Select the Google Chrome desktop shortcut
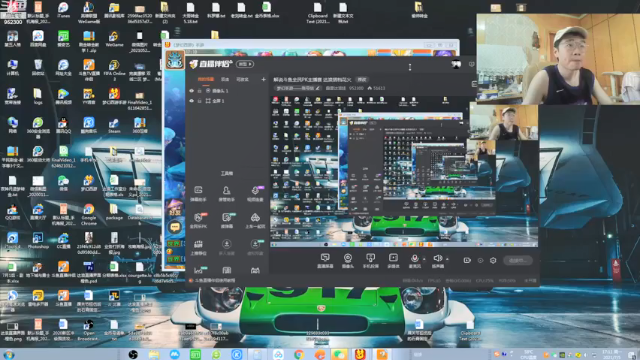640x360 pixels. coord(89,214)
